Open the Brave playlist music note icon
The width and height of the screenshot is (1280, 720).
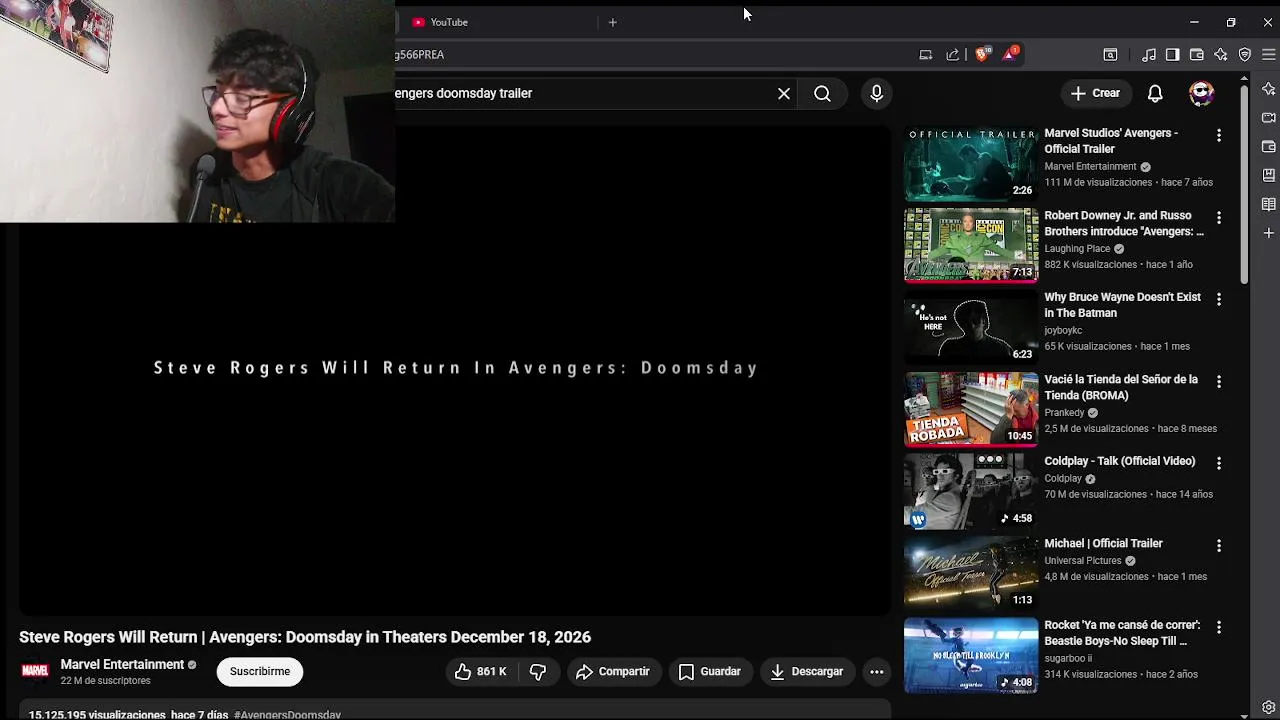1149,55
